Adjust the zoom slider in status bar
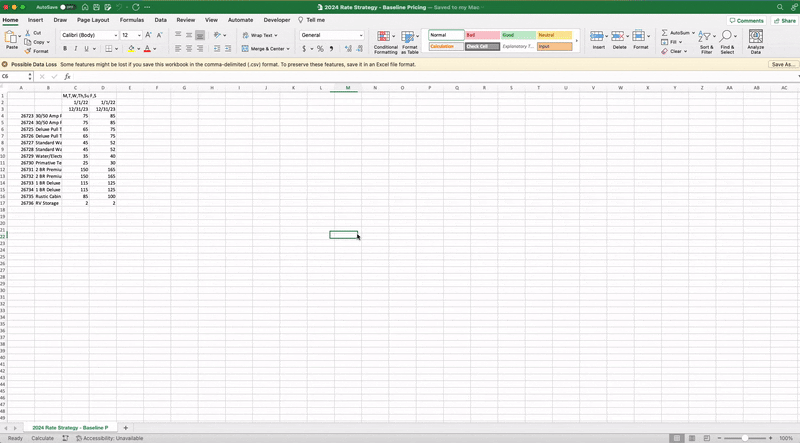The image size is (800, 443). click(x=745, y=438)
